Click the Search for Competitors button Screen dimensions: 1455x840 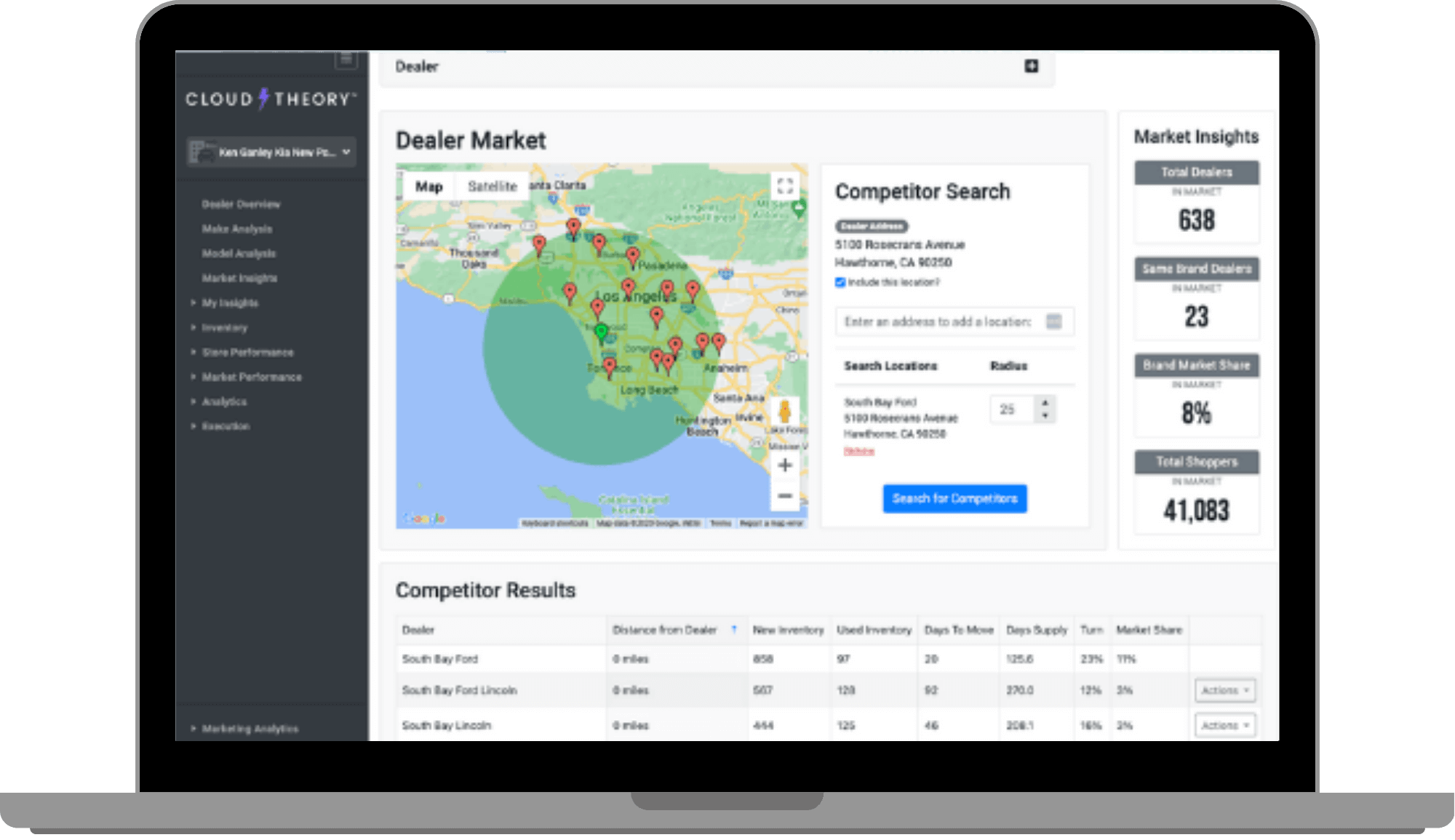[954, 499]
